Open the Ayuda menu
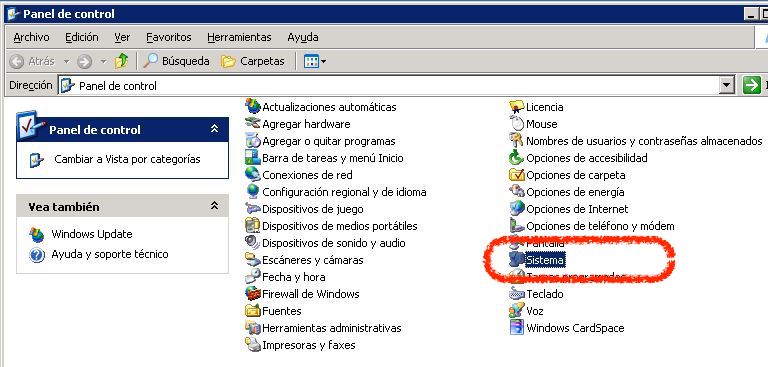 [303, 37]
